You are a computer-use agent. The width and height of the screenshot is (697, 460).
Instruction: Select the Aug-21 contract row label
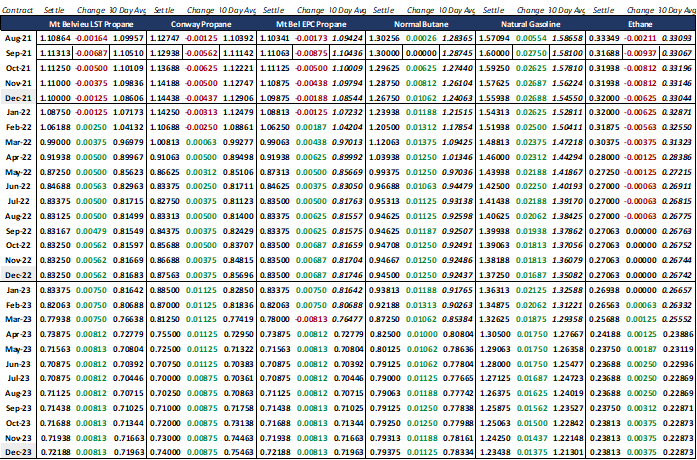pos(18,39)
